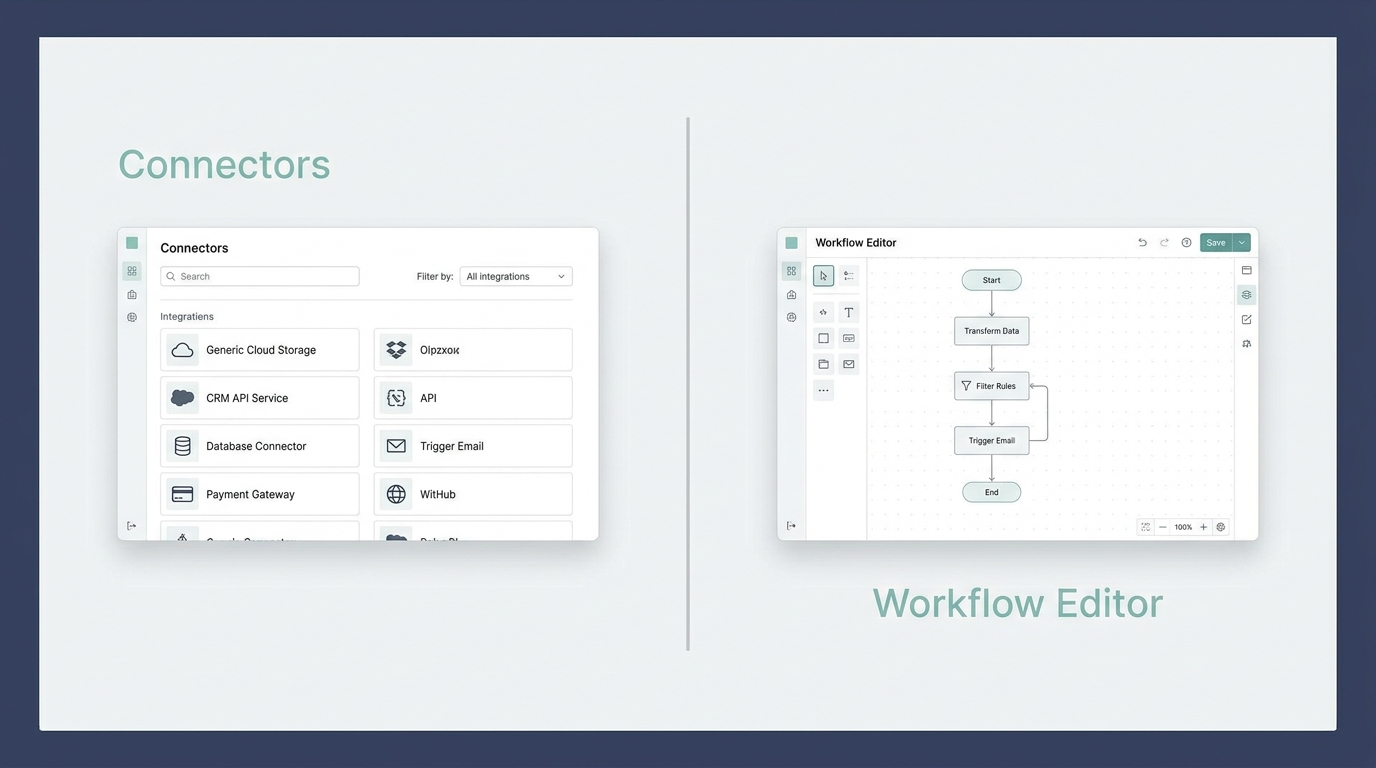Pick the envelope email tool in the palette
This screenshot has height=768, width=1376.
click(x=849, y=364)
